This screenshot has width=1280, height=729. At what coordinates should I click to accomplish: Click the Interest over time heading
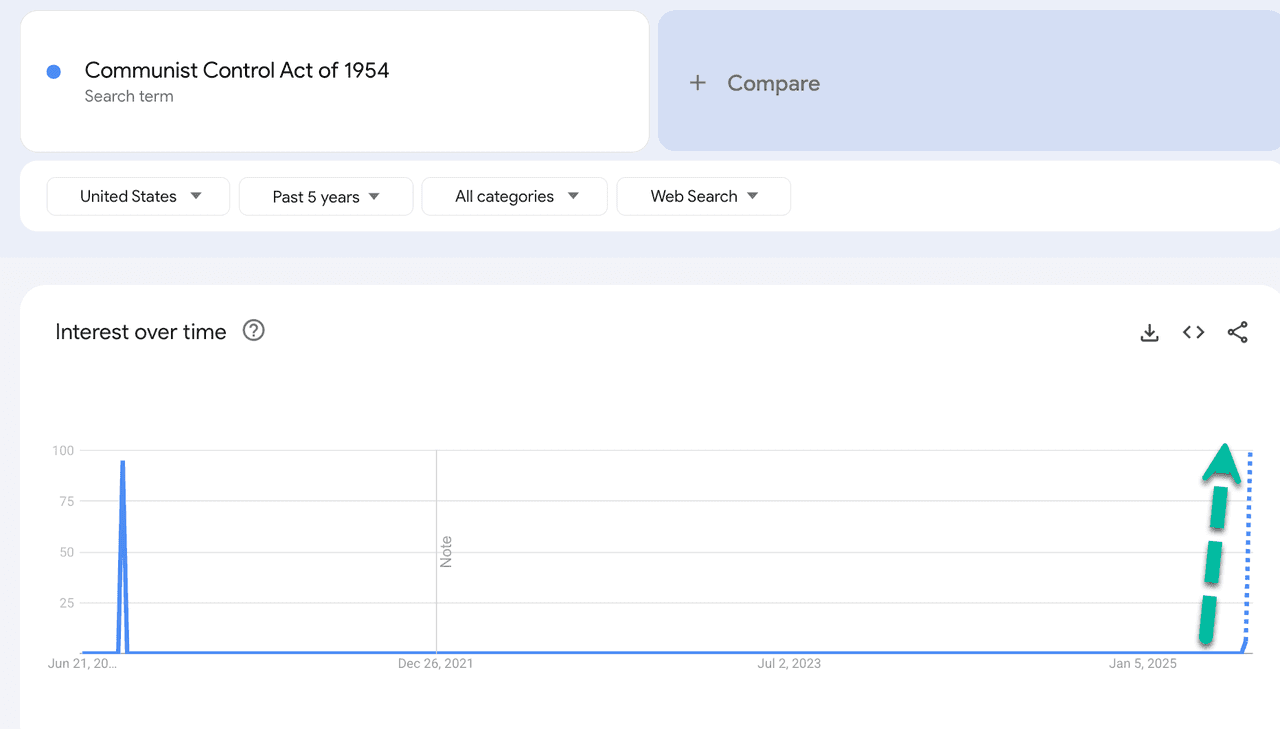pyautogui.click(x=141, y=332)
